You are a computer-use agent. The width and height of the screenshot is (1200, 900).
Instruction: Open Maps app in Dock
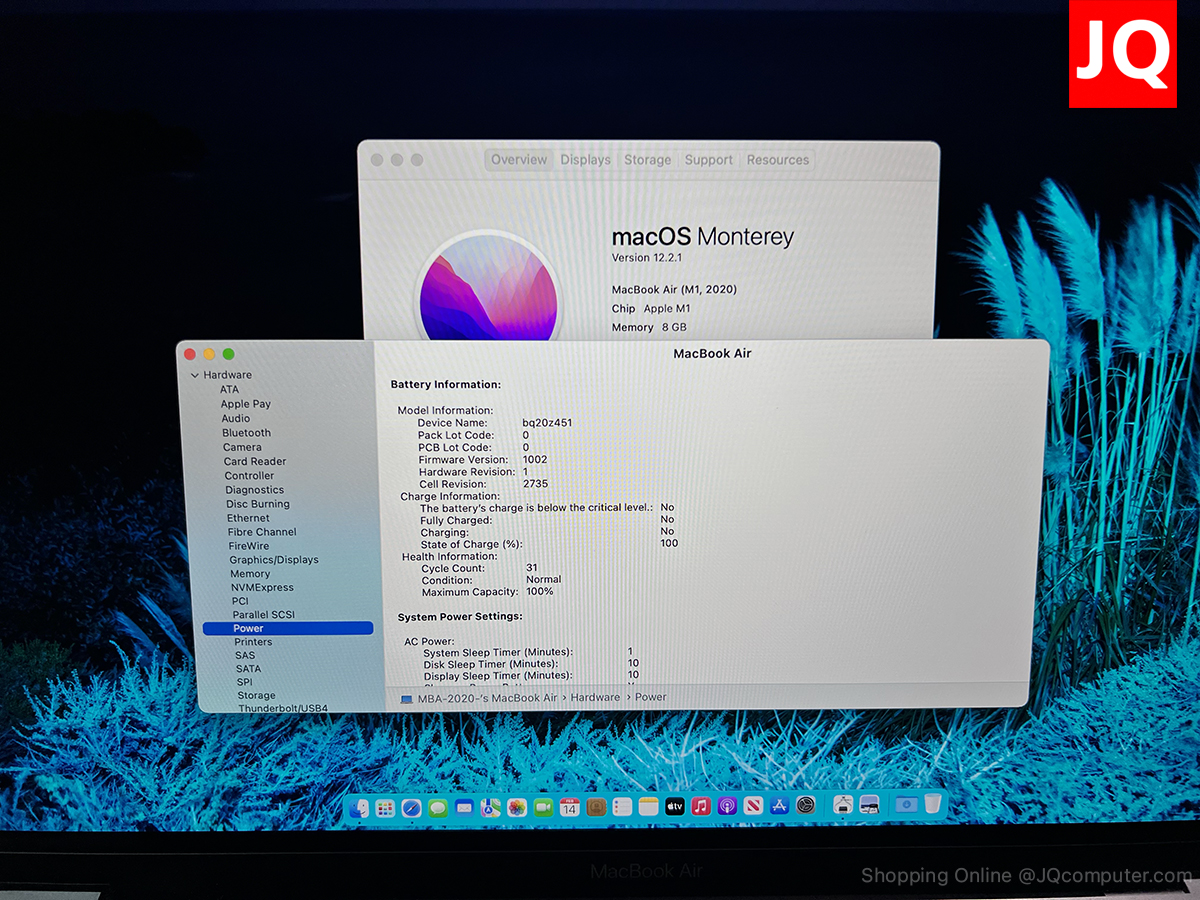[x=490, y=807]
